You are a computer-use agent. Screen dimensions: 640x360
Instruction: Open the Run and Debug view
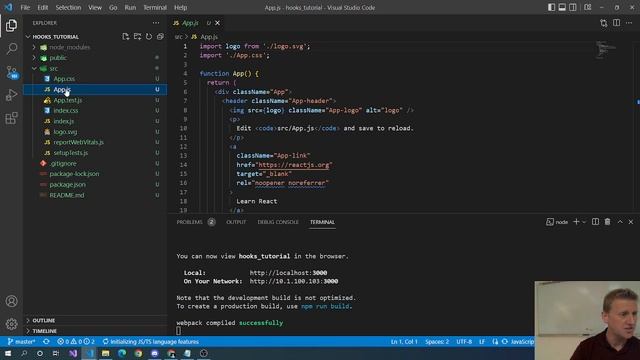11,95
